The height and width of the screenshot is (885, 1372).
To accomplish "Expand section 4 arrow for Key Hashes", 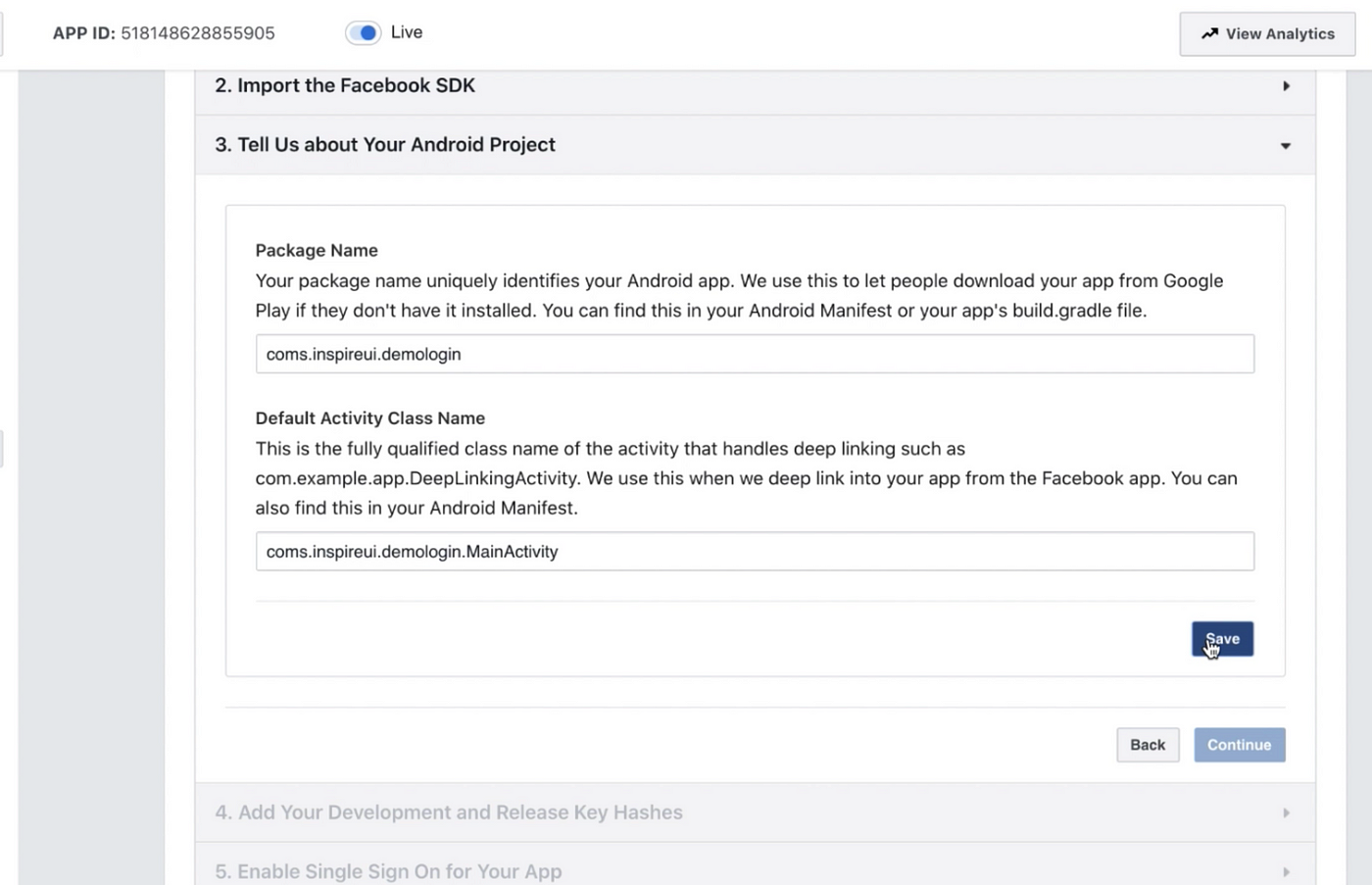I will [x=1286, y=812].
